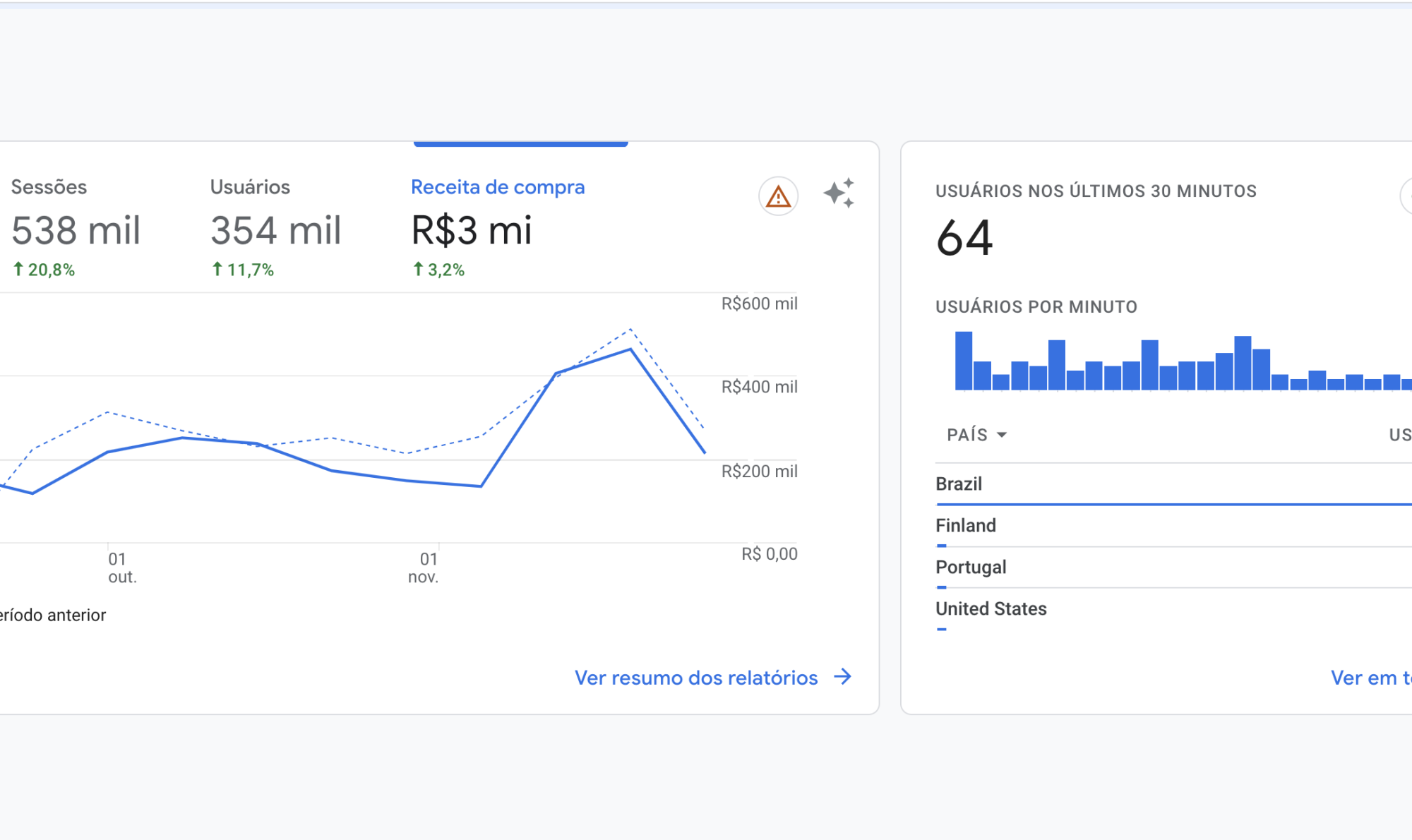Image resolution: width=1412 pixels, height=840 pixels.
Task: Click green up arrow beside 3,2%
Action: coord(418,269)
